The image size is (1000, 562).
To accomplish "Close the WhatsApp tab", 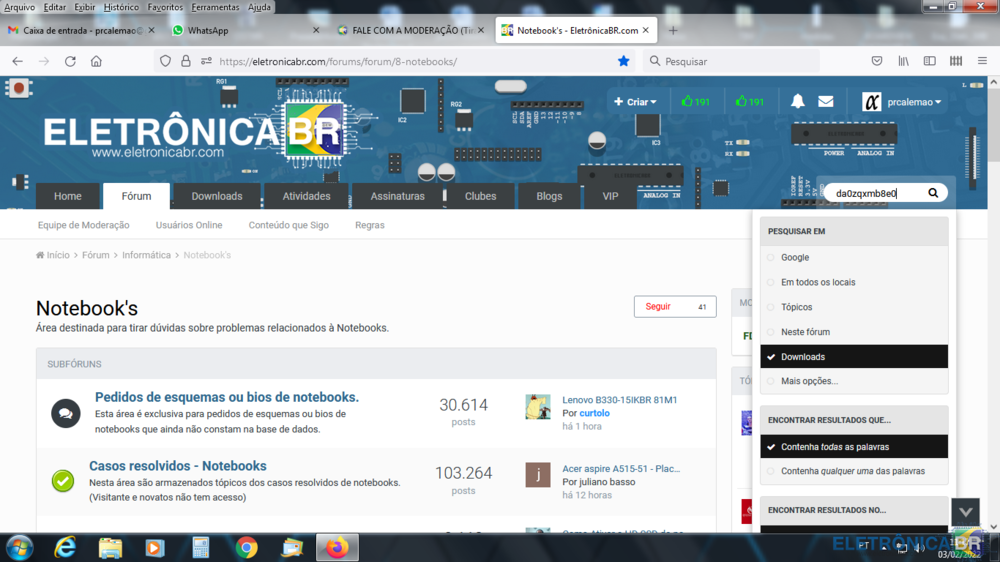I will click(x=316, y=30).
